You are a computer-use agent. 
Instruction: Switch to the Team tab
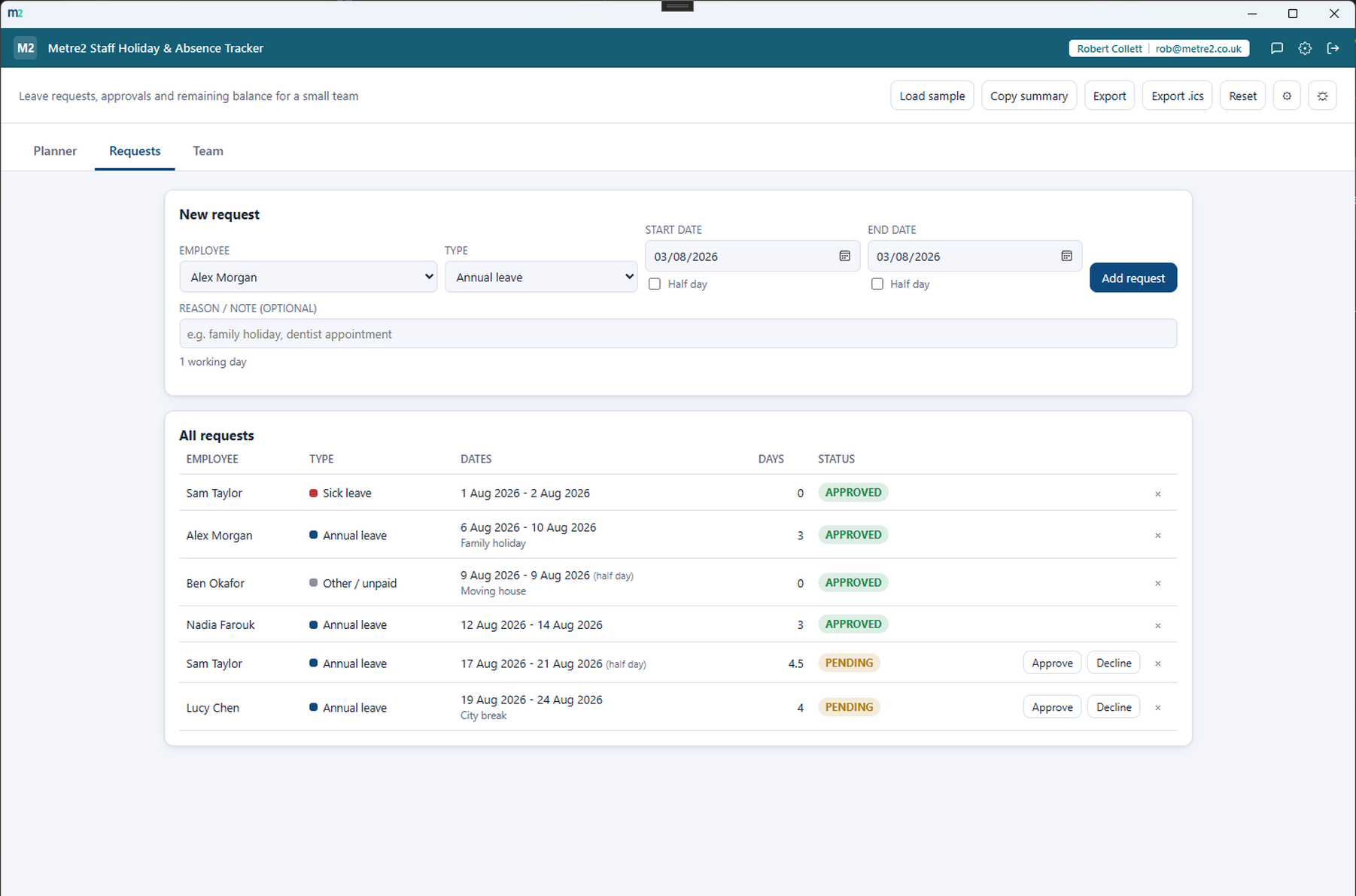pyautogui.click(x=208, y=150)
